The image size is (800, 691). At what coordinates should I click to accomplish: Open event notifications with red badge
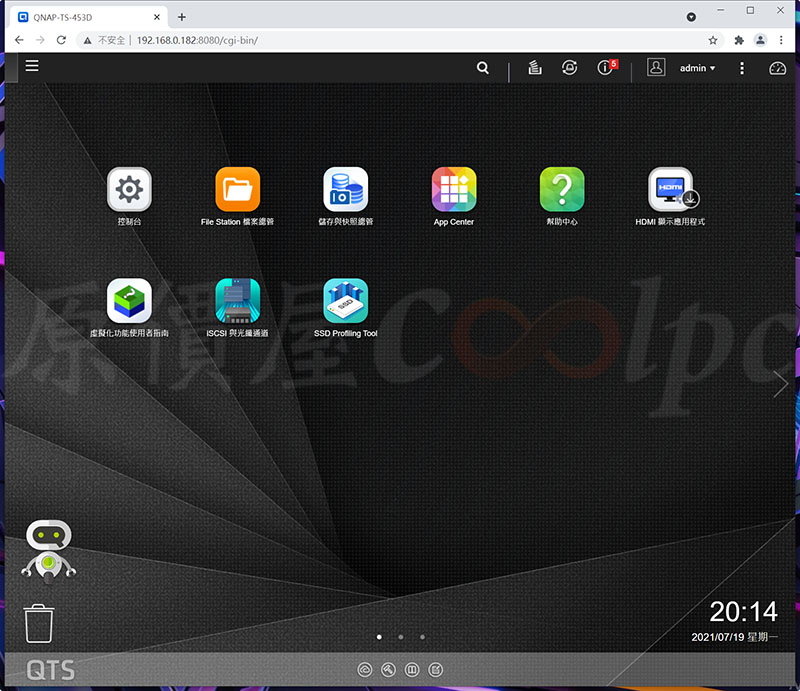[x=607, y=67]
